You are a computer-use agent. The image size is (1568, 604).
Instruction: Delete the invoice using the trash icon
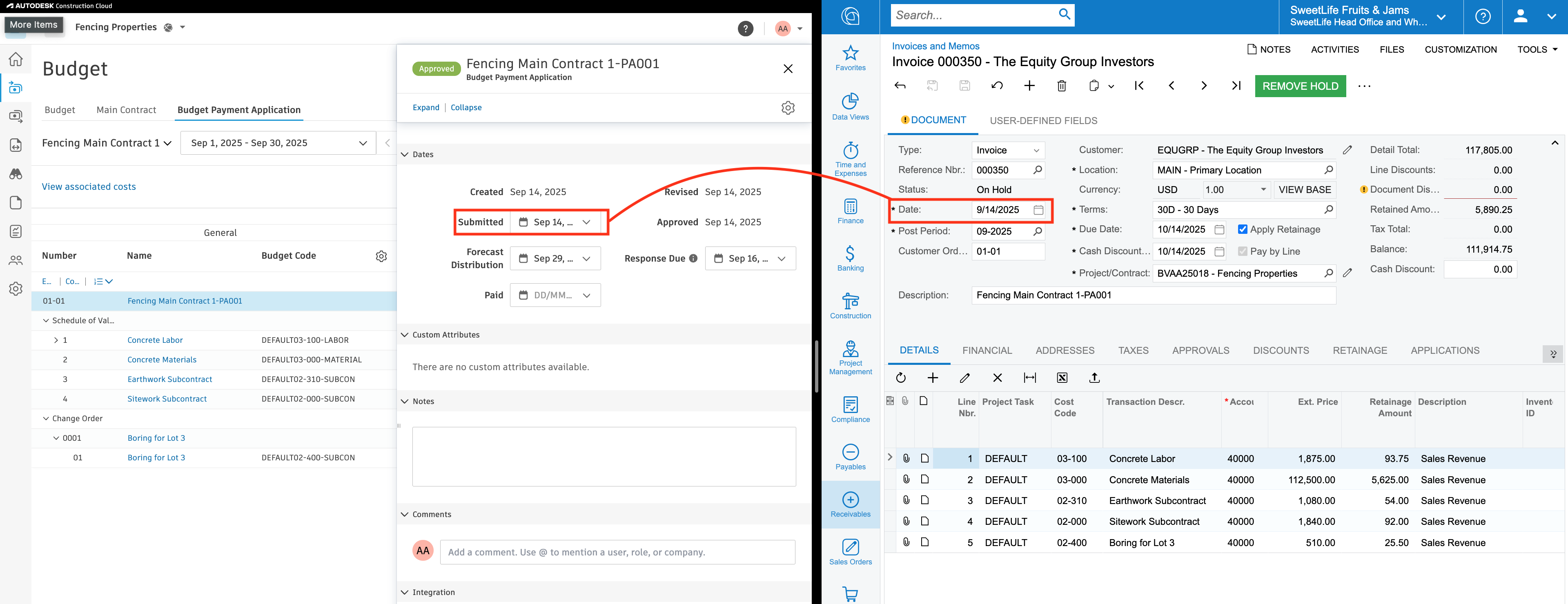pos(1062,86)
